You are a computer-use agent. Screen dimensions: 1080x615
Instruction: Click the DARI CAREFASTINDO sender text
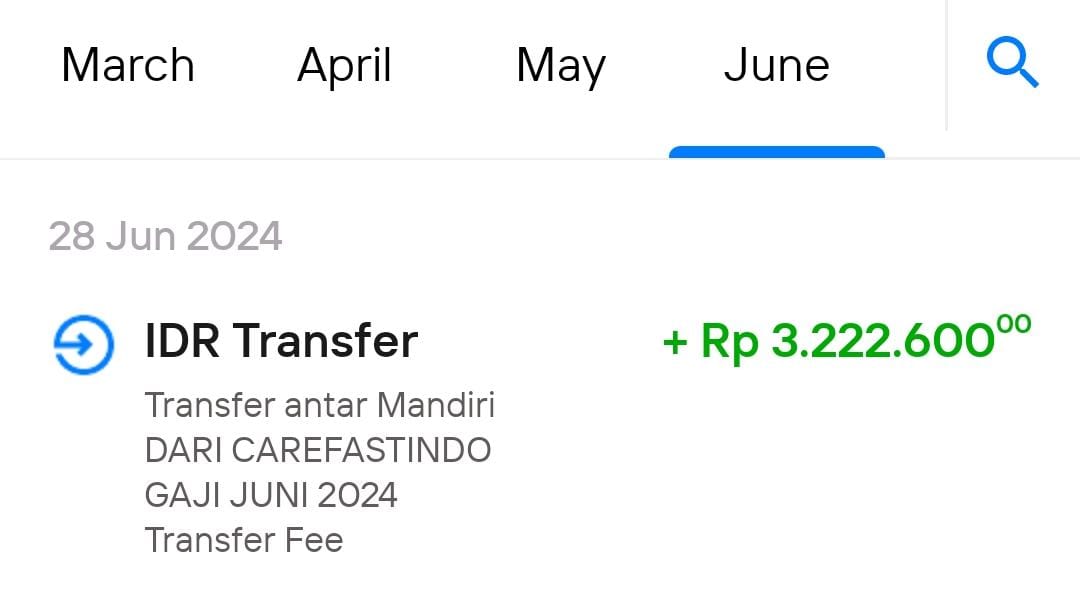click(318, 450)
